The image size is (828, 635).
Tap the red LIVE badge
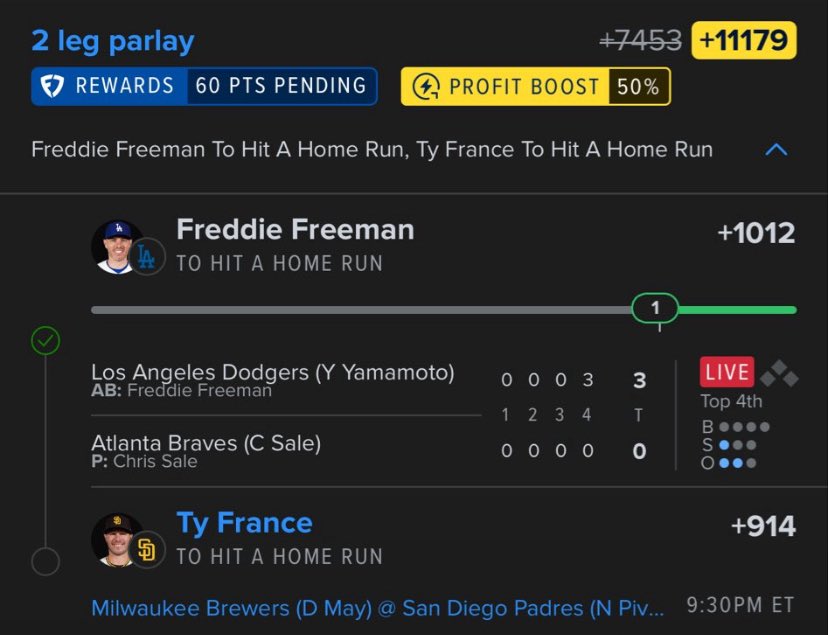coord(727,372)
